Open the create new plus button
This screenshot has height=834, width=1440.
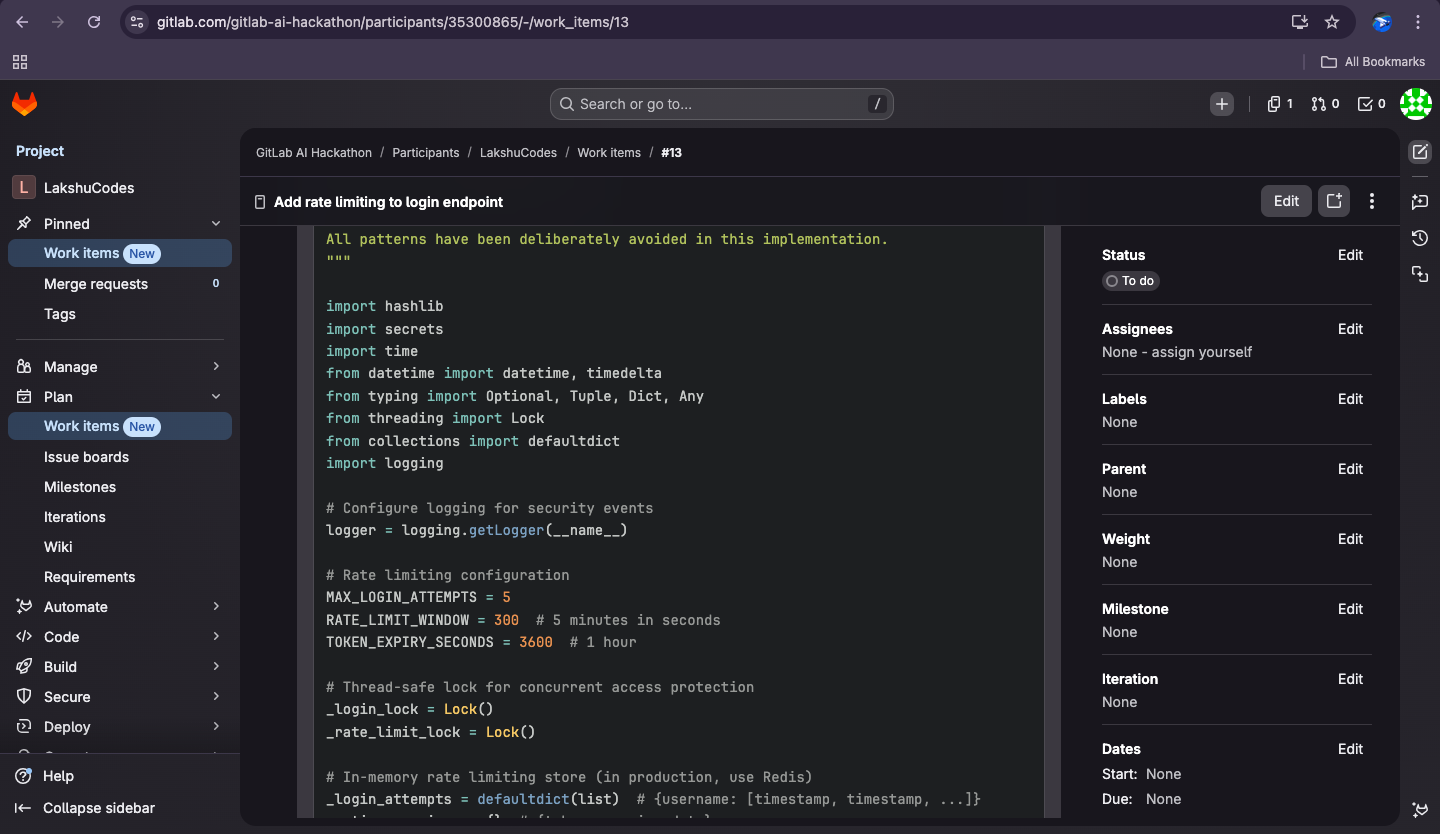coord(1221,104)
